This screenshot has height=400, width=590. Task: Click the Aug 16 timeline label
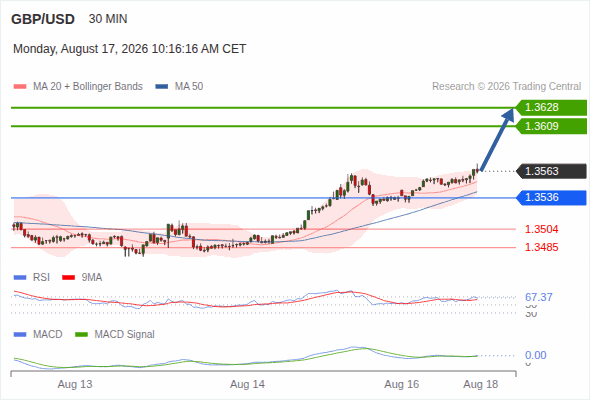401,384
